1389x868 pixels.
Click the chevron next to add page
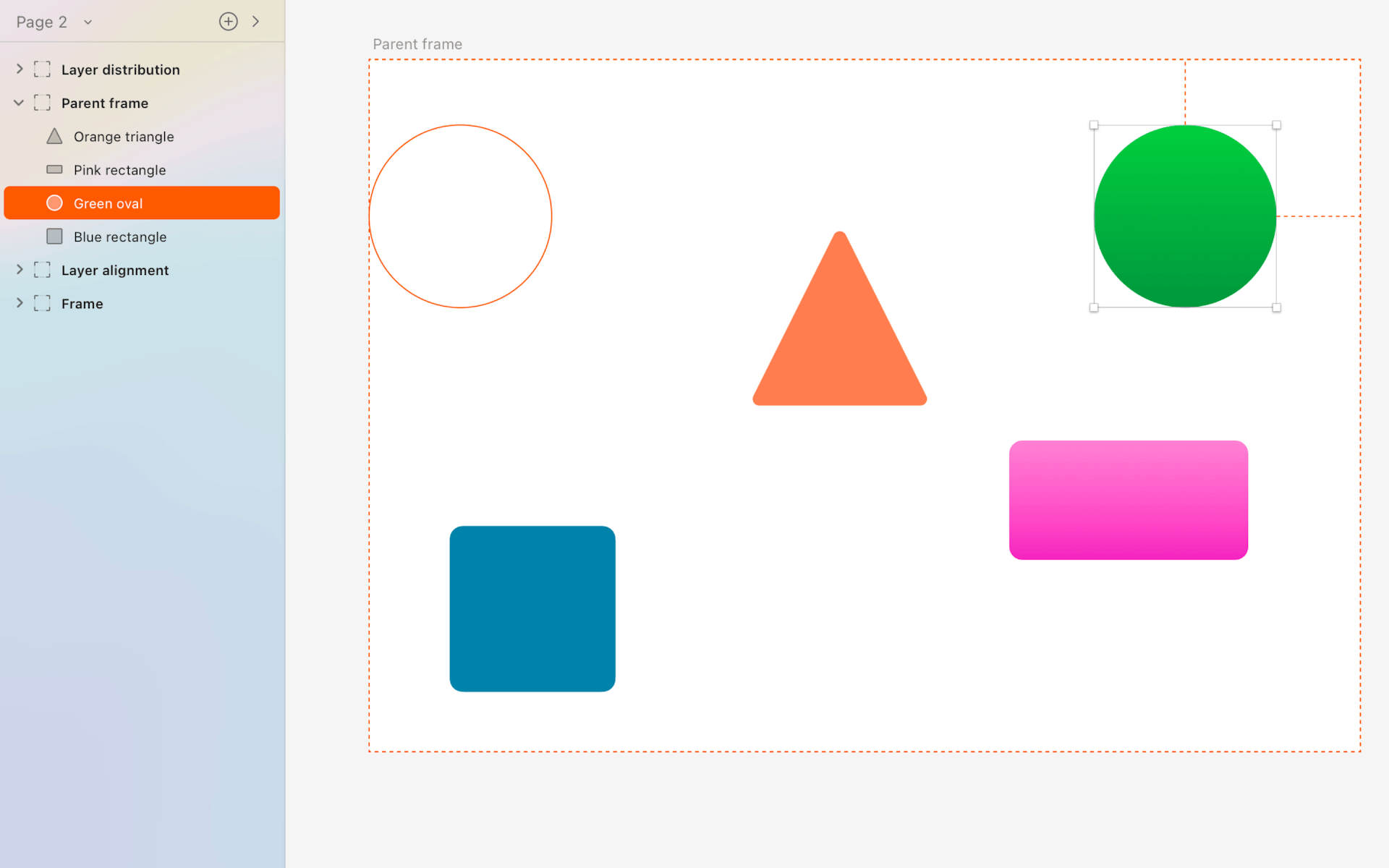coord(255,22)
